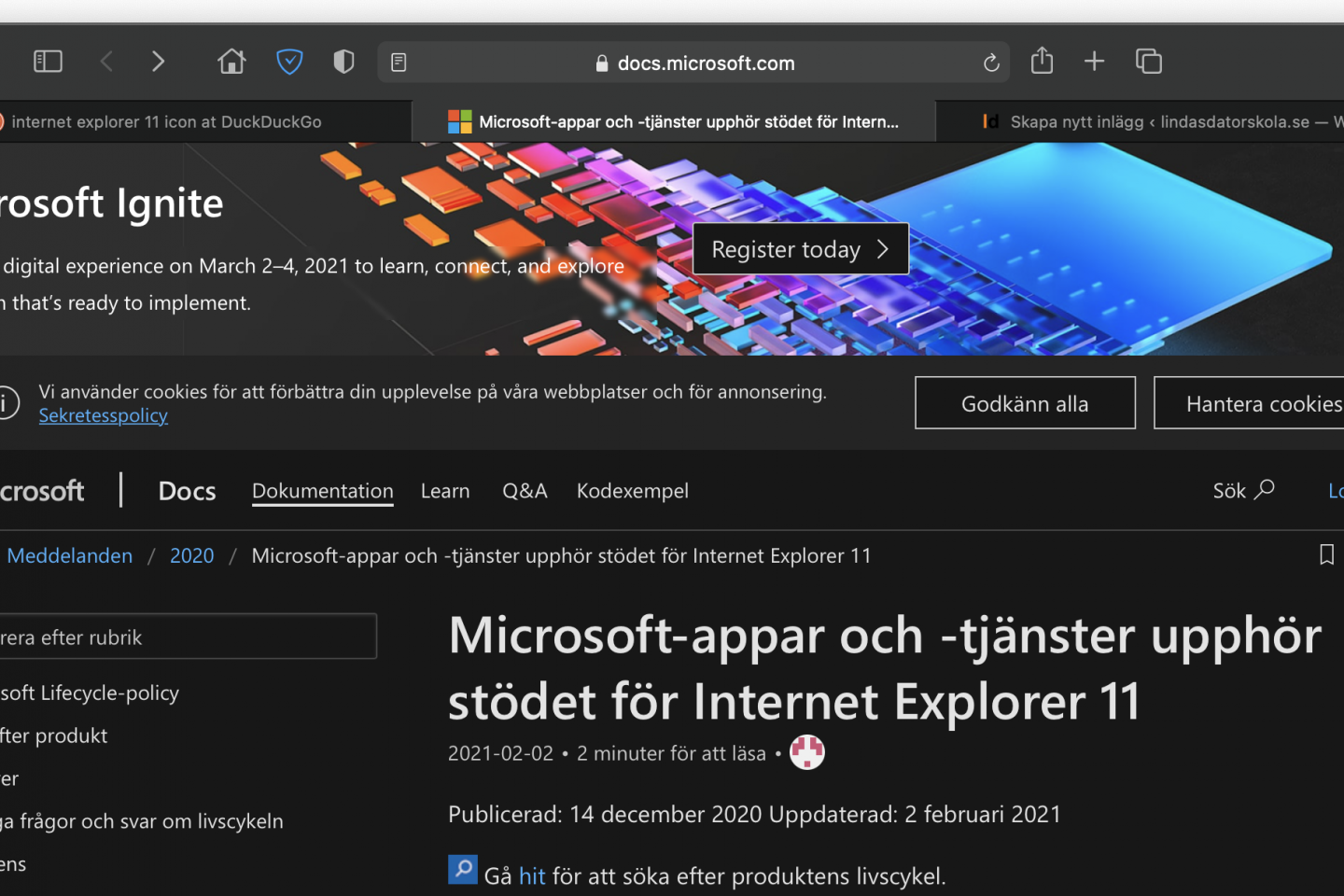Accept cookies with Godkänn alla

(1025, 403)
